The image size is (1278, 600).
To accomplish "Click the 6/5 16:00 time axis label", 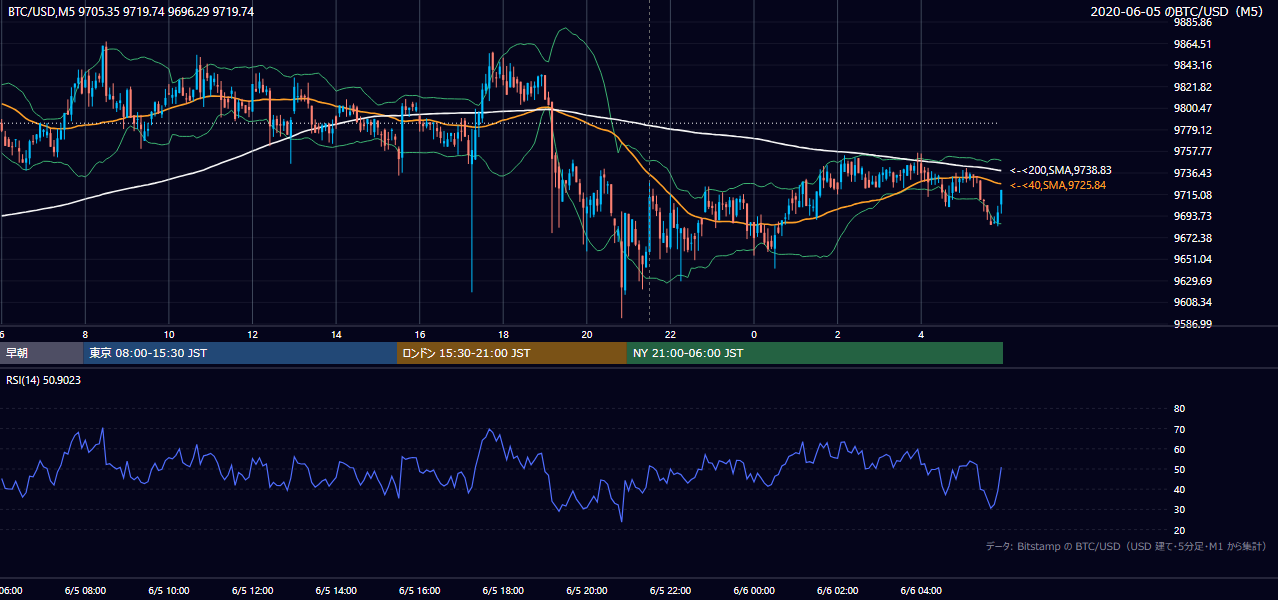I will point(419,591).
